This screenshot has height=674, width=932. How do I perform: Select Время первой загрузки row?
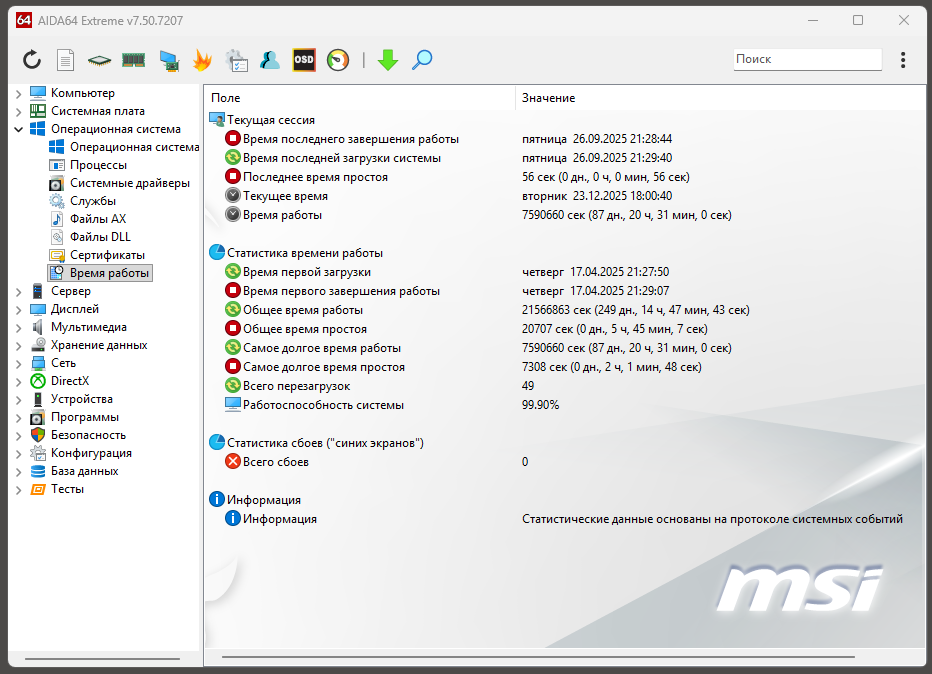pyautogui.click(x=565, y=272)
